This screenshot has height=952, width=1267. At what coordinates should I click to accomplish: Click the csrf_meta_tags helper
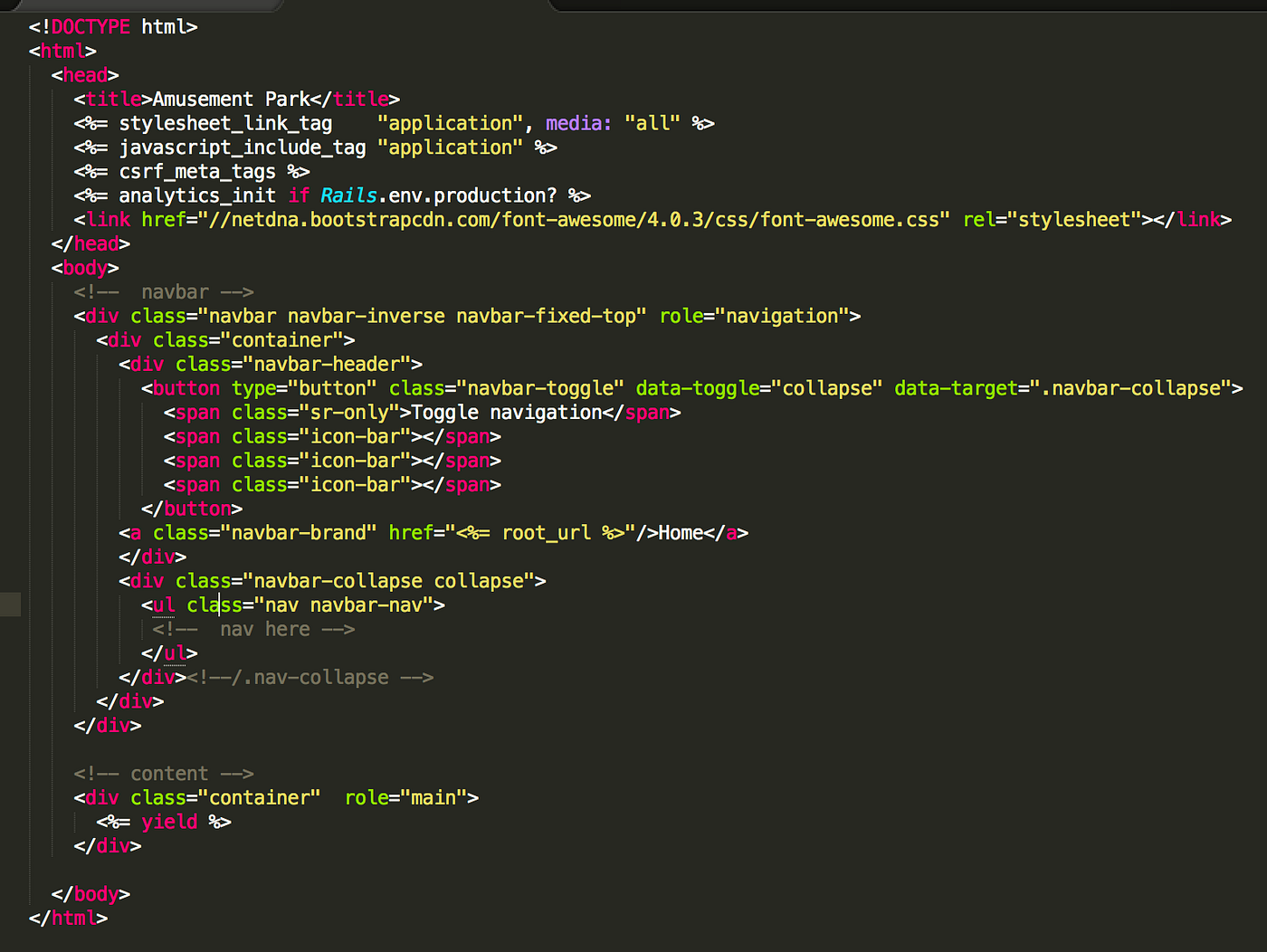point(197,172)
